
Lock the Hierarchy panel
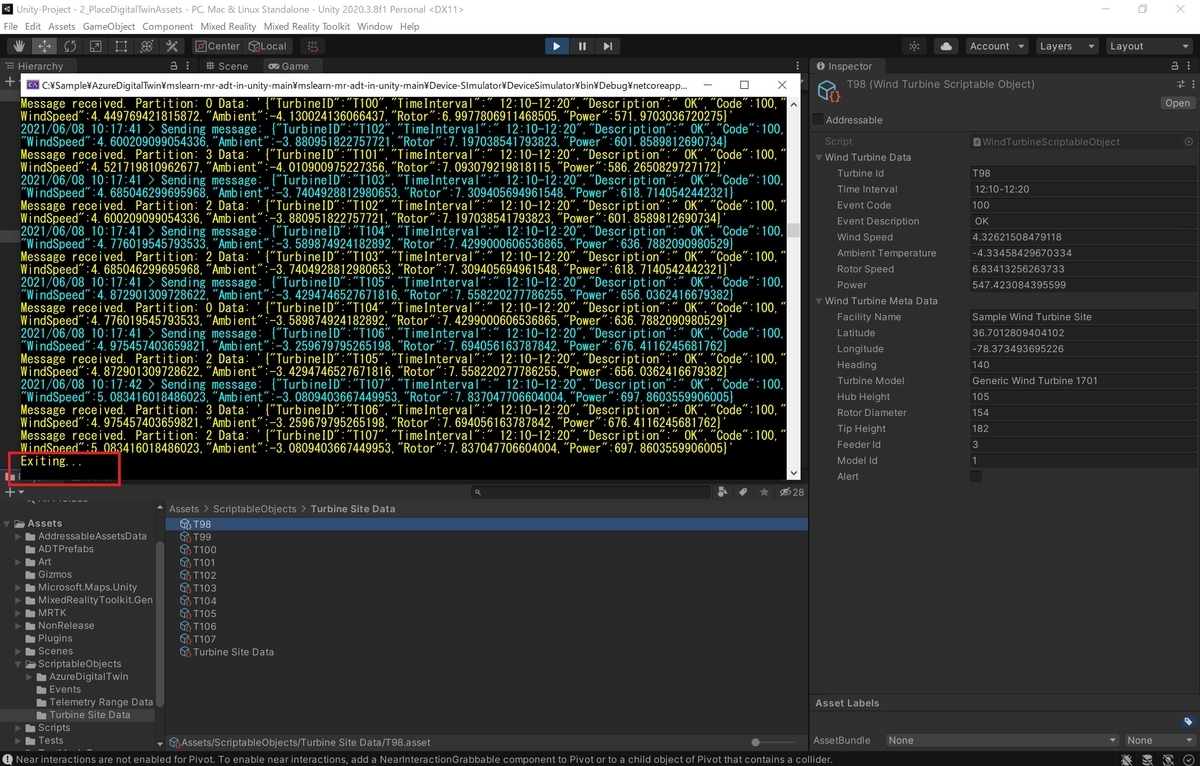click(x=174, y=66)
